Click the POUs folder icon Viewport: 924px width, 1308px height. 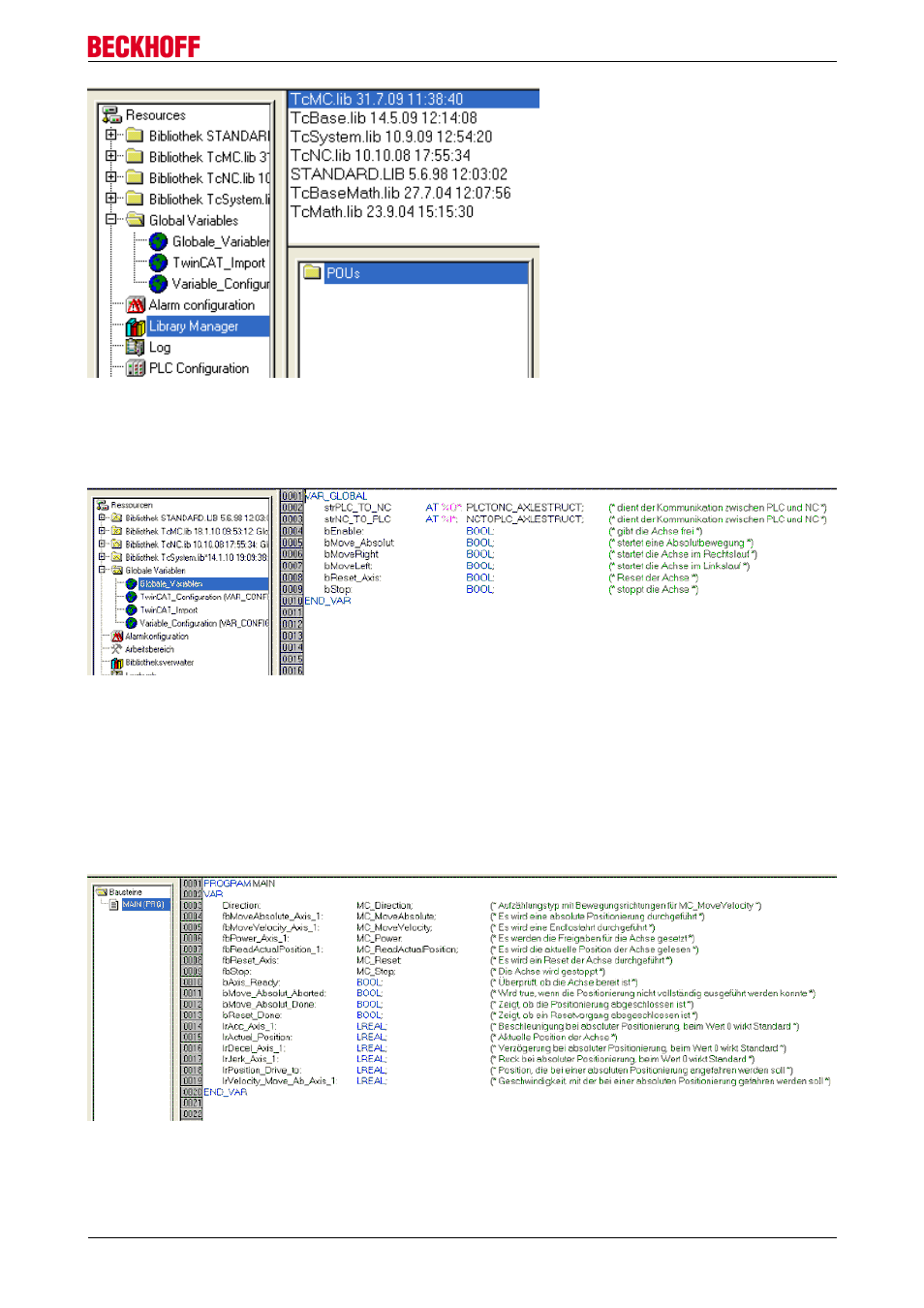point(312,272)
